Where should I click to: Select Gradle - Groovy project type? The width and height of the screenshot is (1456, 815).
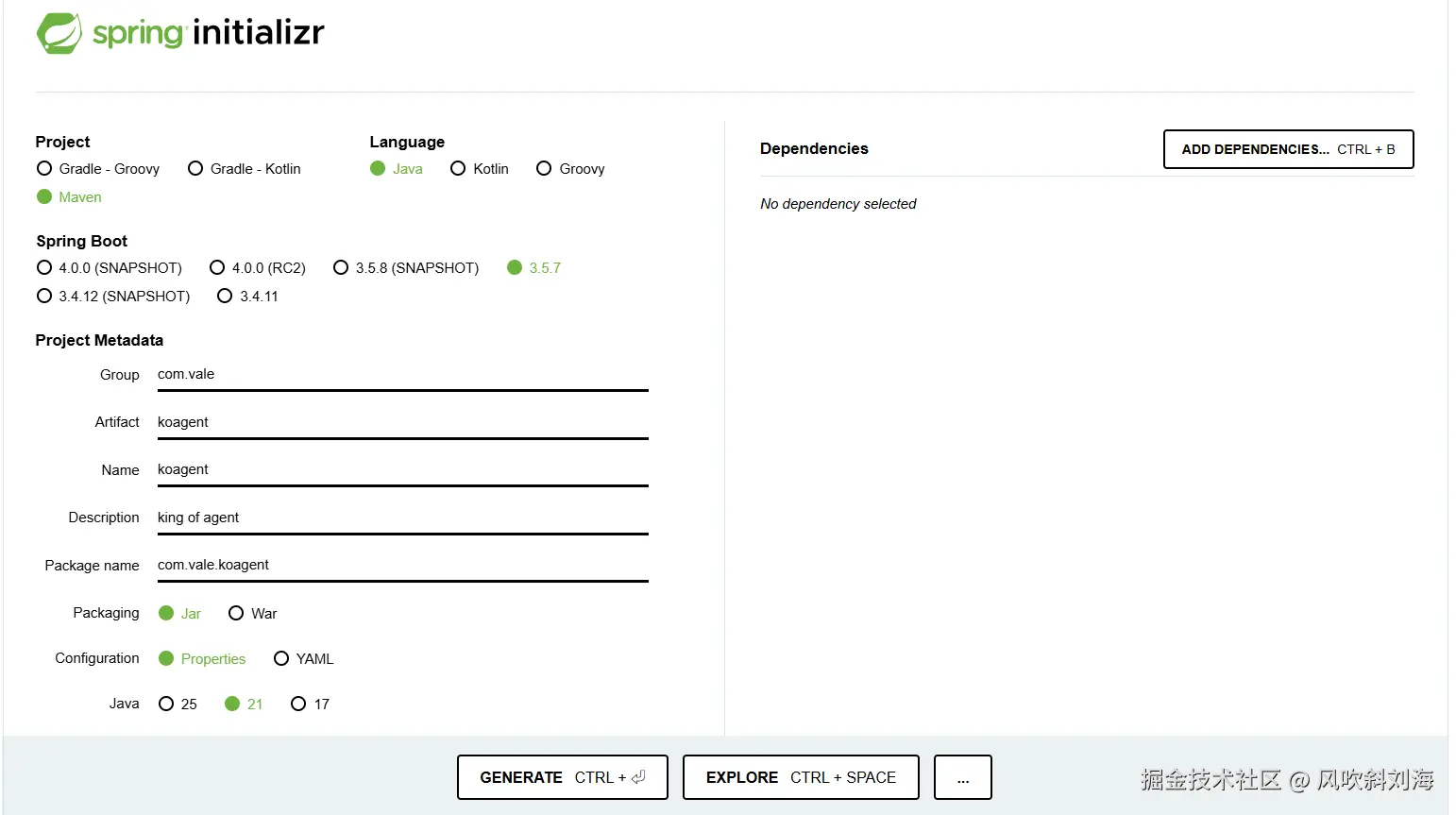(98, 169)
